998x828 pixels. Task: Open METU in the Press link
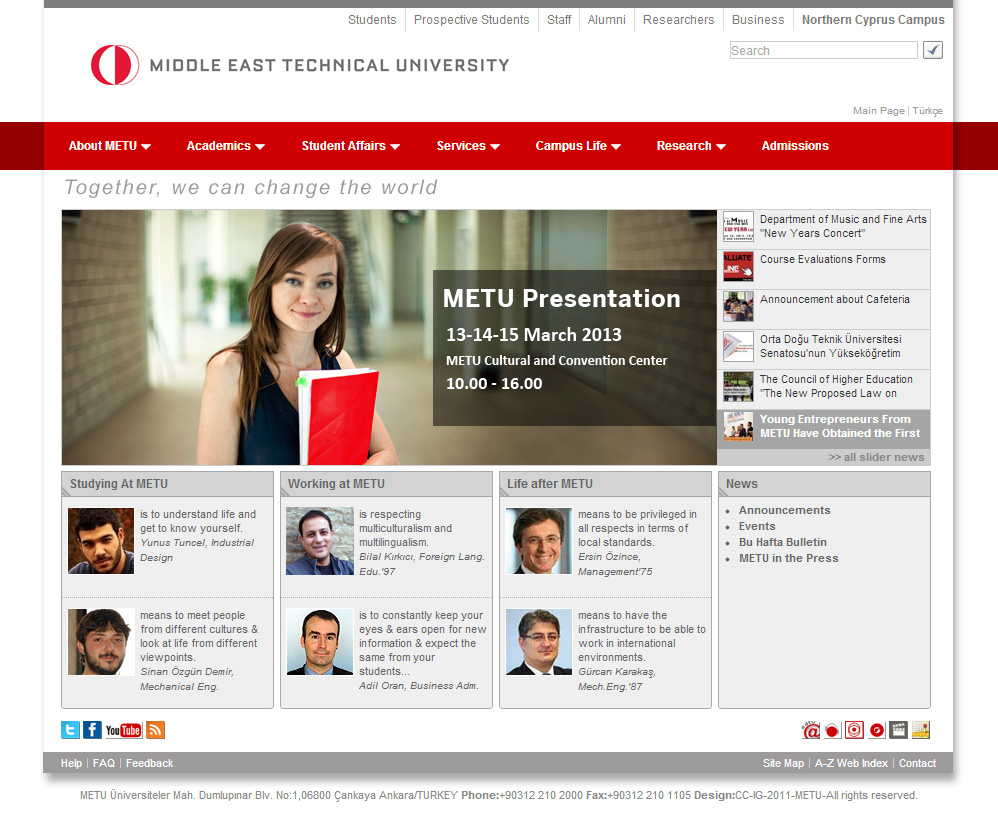789,558
